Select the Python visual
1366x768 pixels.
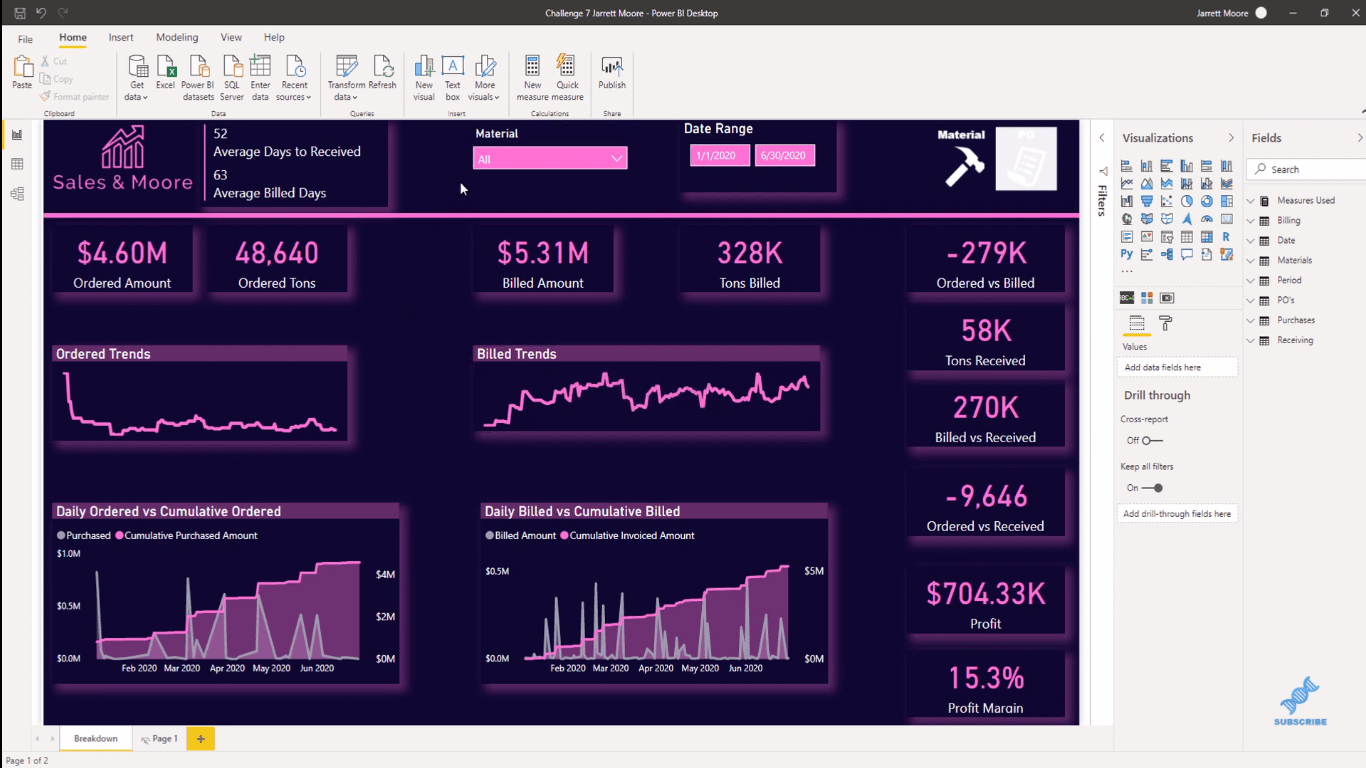1127,254
